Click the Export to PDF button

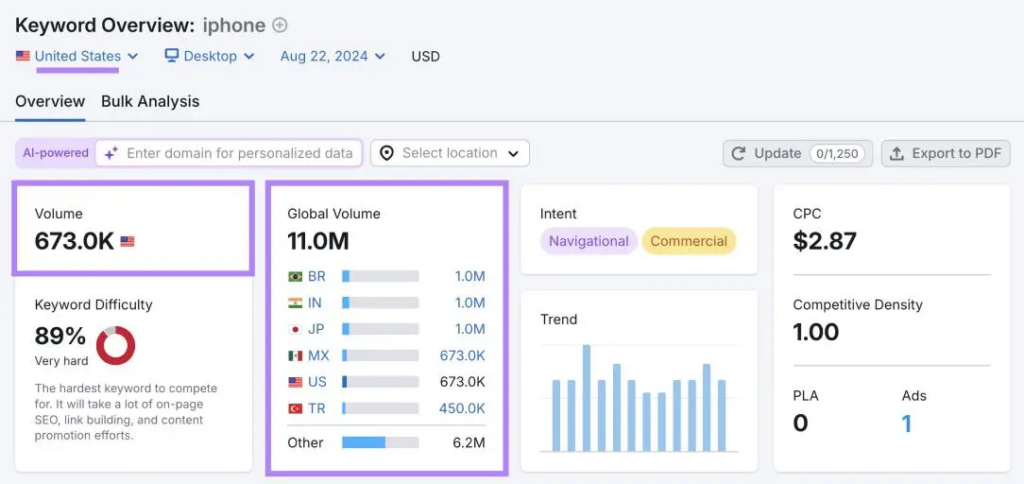[946, 153]
